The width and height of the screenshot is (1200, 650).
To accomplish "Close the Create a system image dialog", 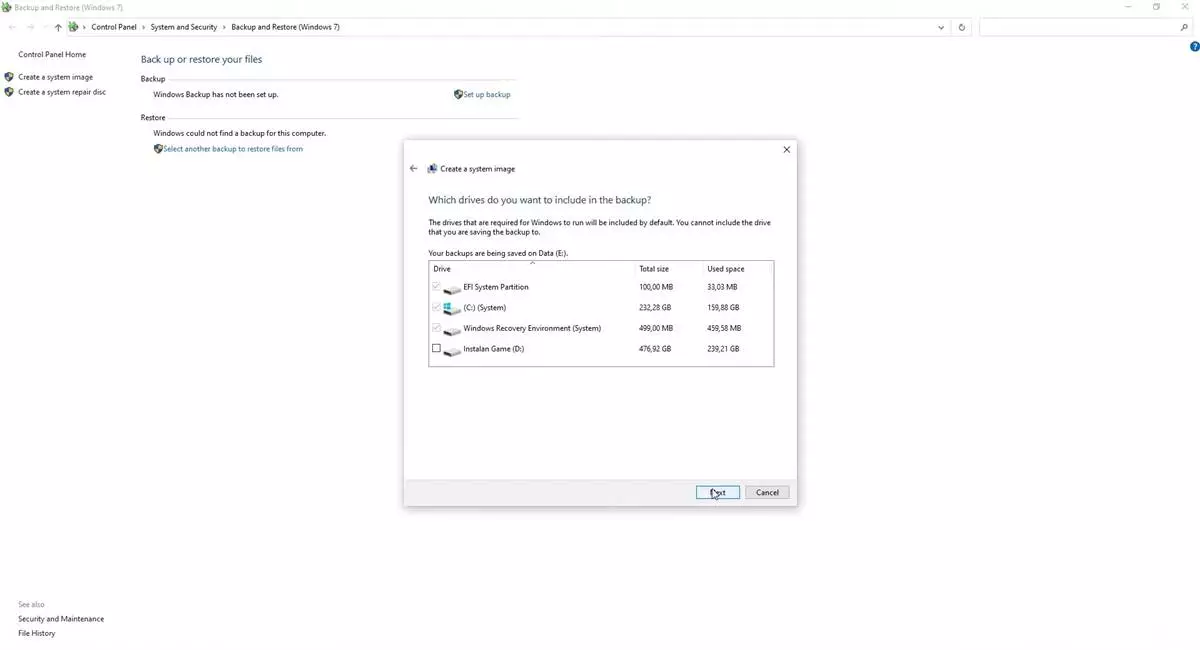I will (x=786, y=150).
